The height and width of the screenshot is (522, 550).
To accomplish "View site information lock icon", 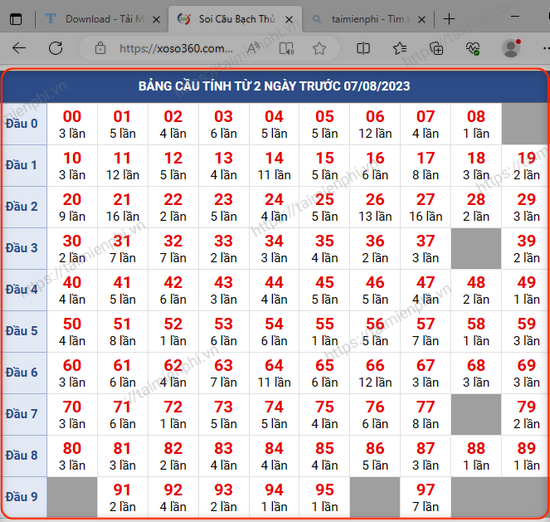I will (100, 48).
